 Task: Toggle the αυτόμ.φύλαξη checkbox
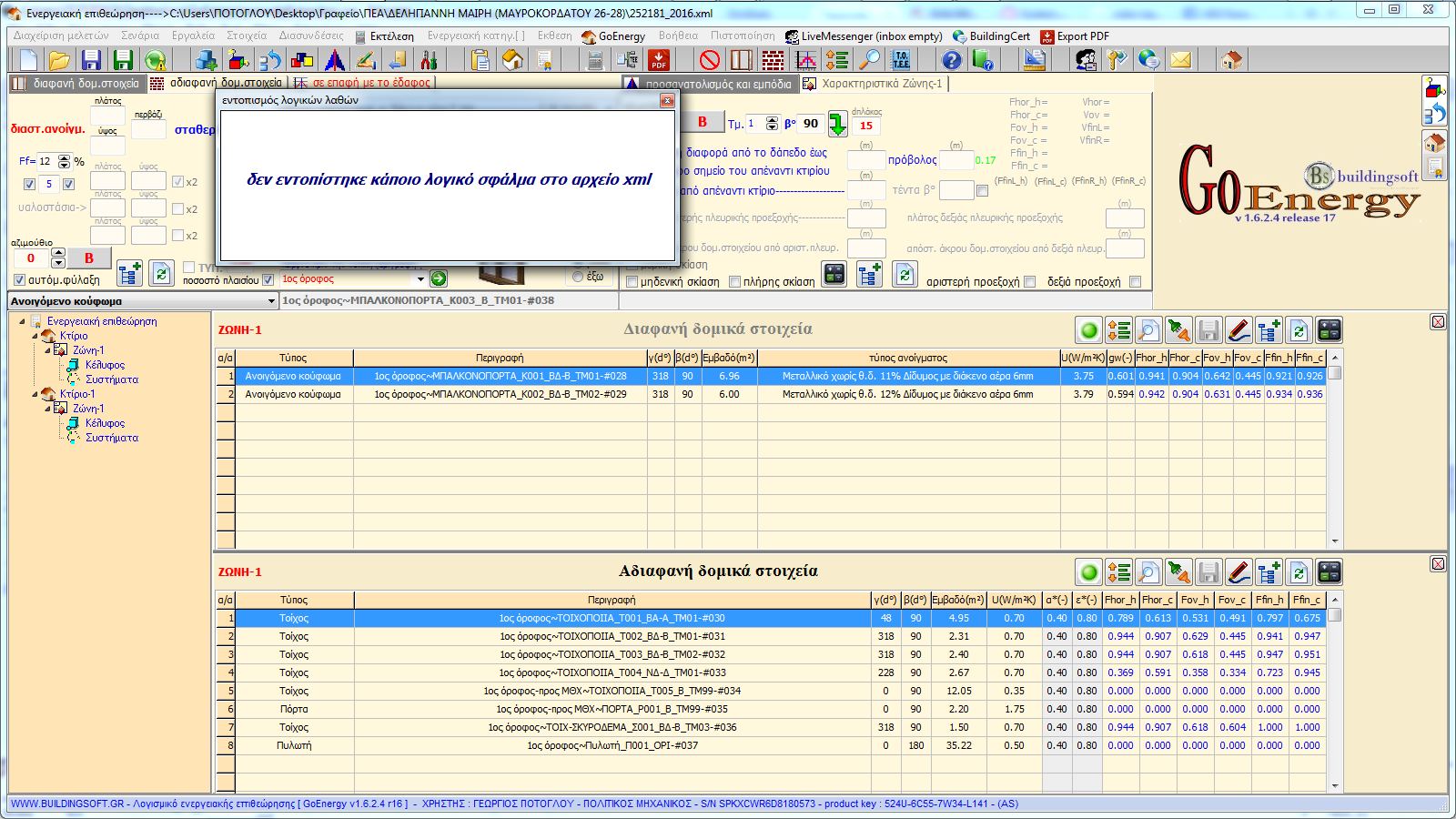pyautogui.click(x=19, y=280)
